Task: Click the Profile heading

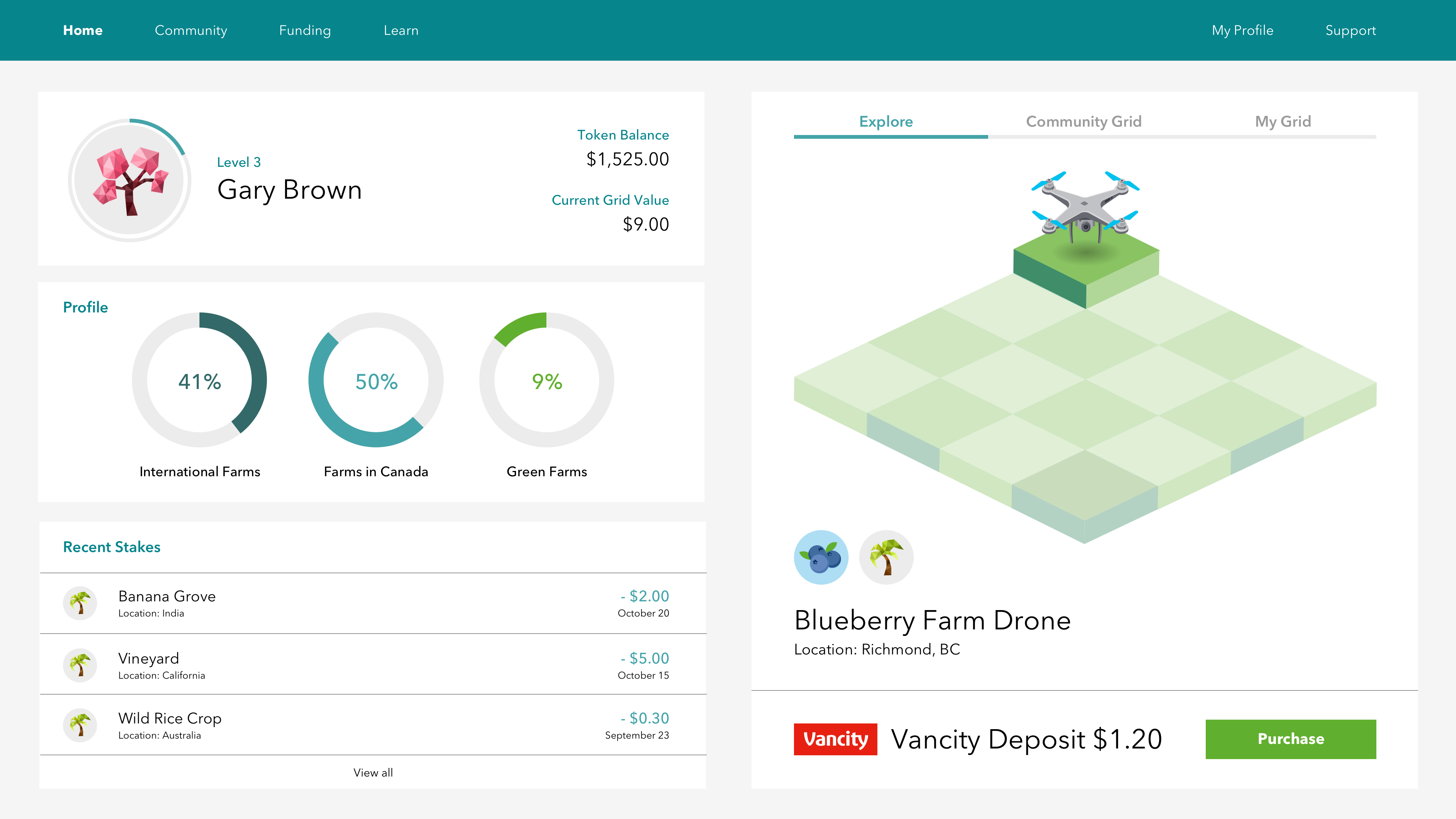Action: click(x=85, y=308)
